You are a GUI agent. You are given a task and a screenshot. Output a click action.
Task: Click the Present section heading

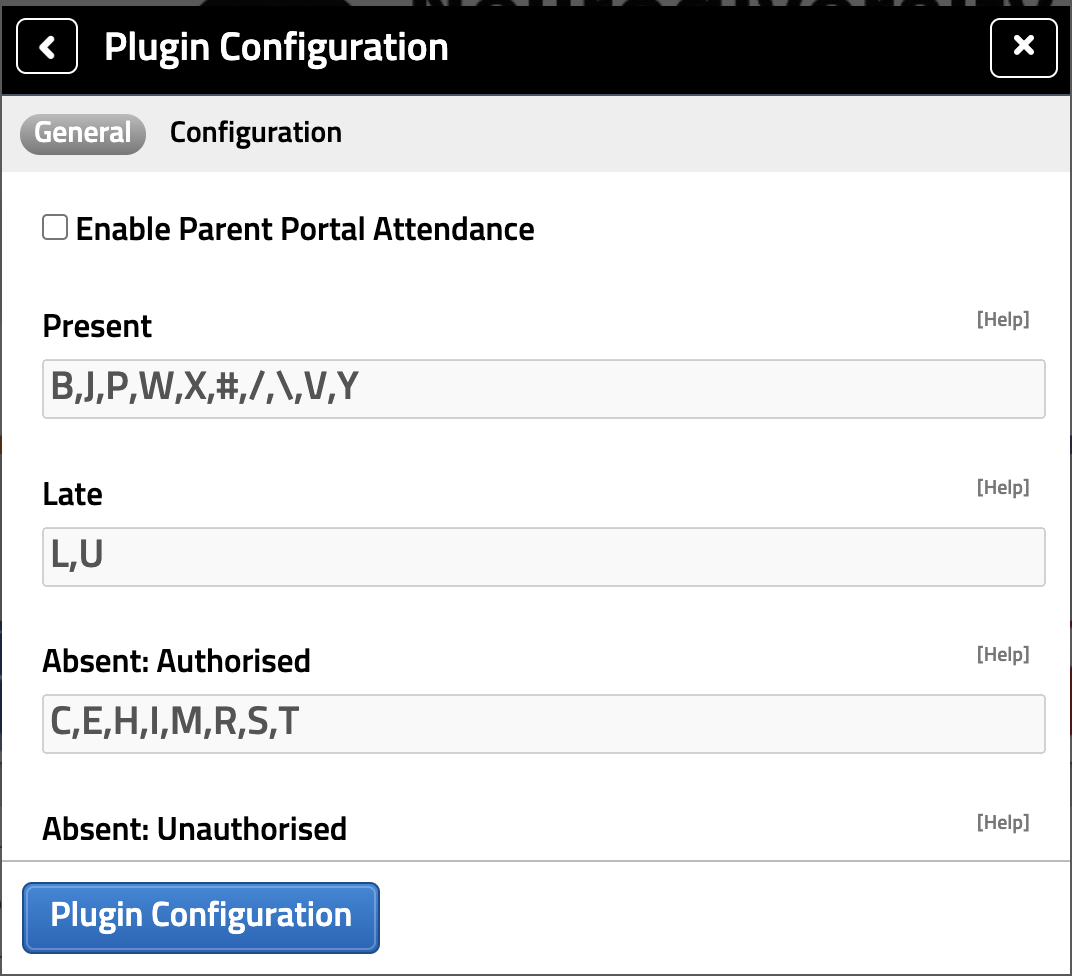pos(96,325)
